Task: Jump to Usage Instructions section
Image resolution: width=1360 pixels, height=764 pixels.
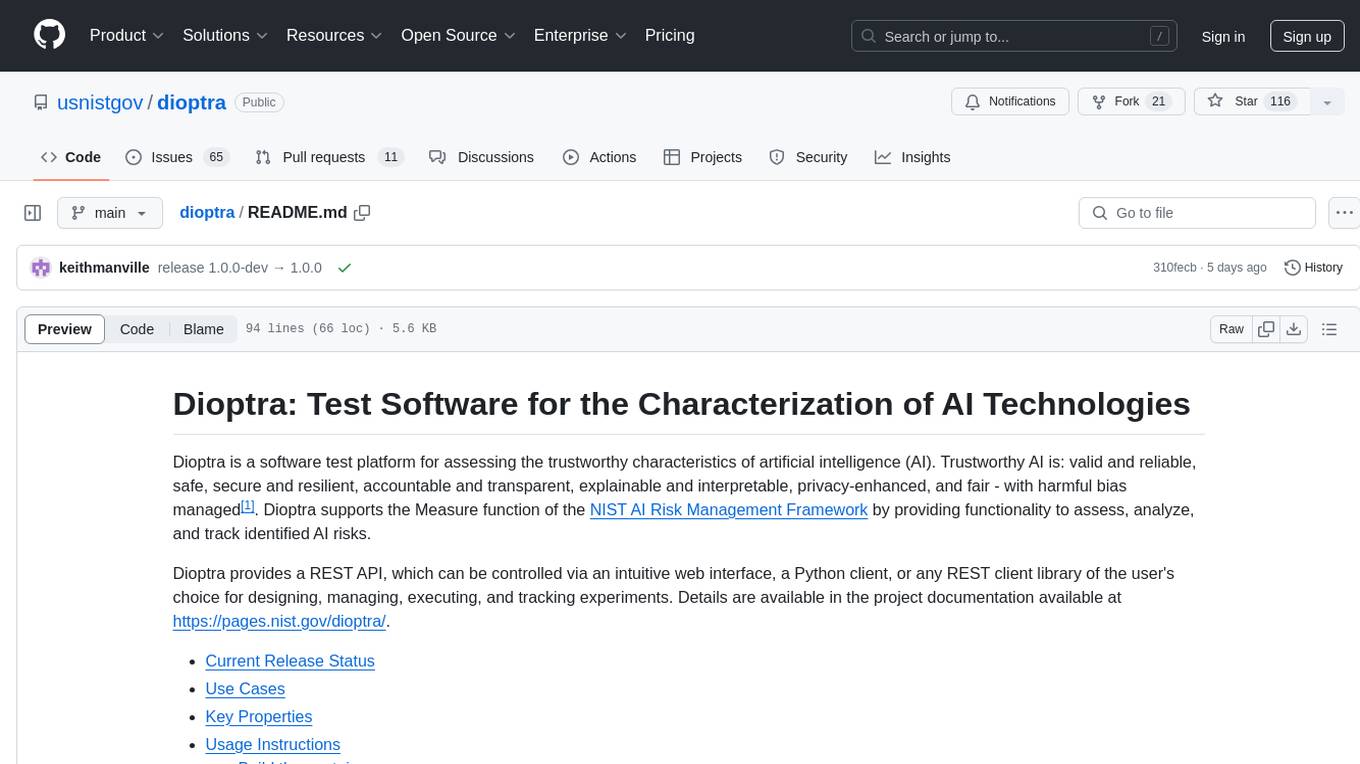Action: [x=273, y=745]
